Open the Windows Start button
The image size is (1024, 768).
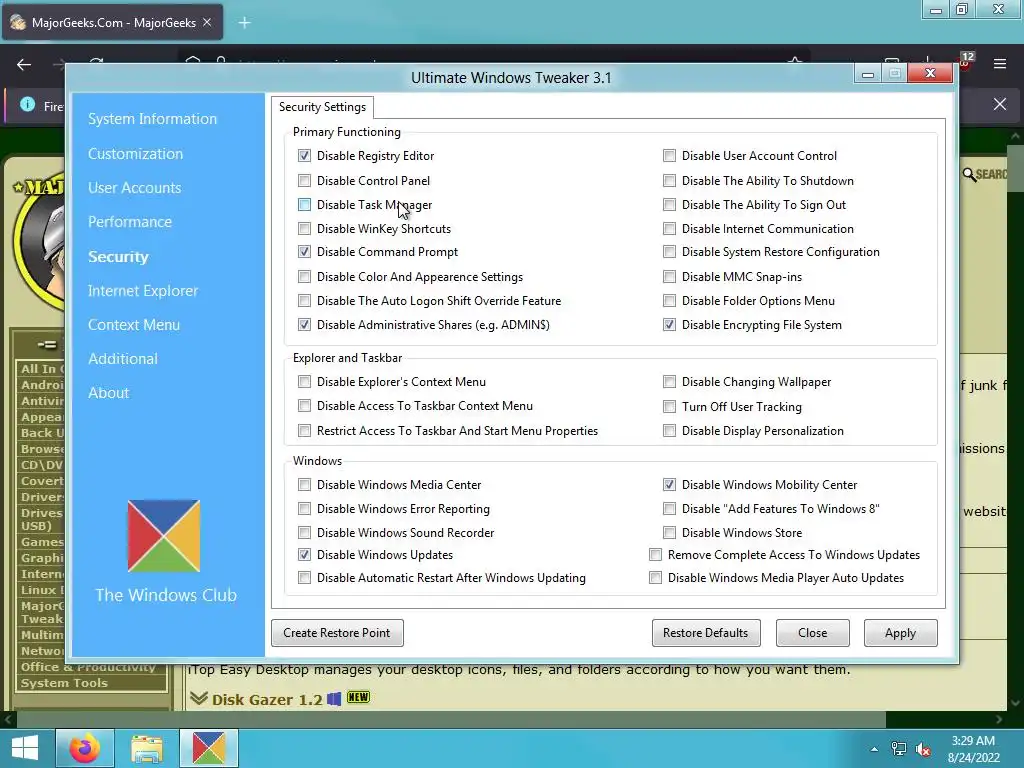coord(25,748)
